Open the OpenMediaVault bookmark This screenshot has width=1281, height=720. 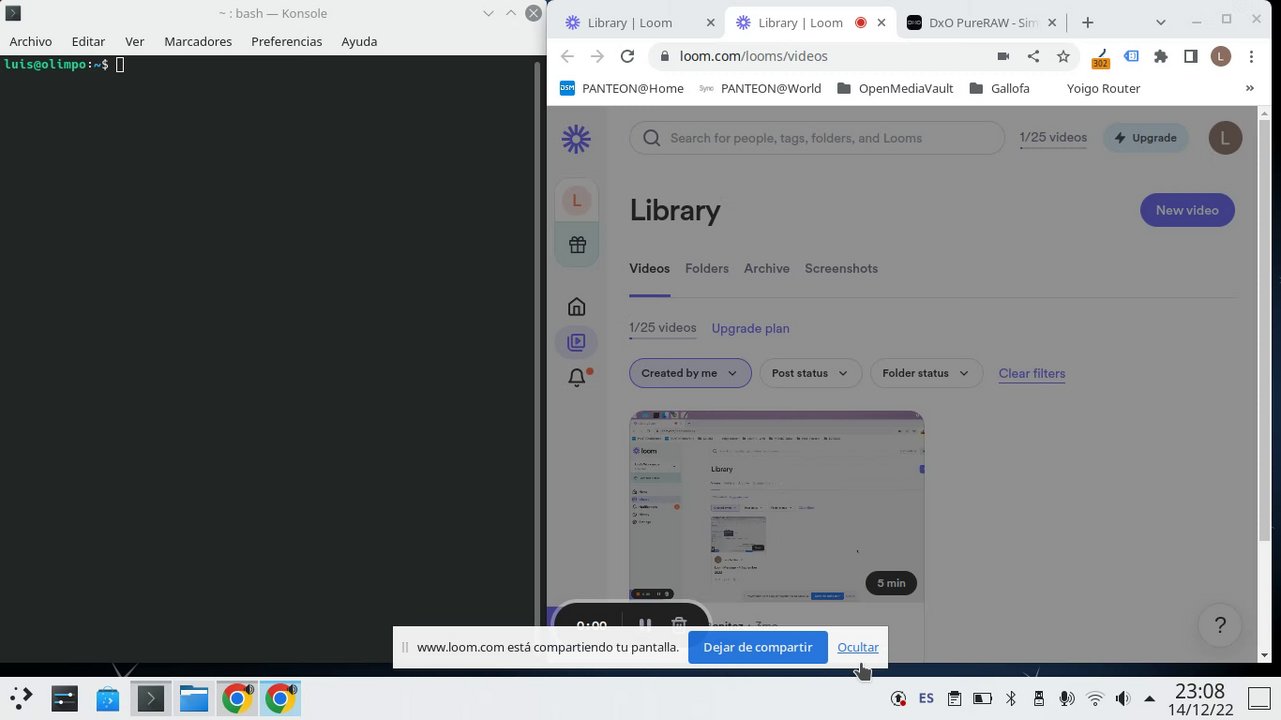[895, 88]
